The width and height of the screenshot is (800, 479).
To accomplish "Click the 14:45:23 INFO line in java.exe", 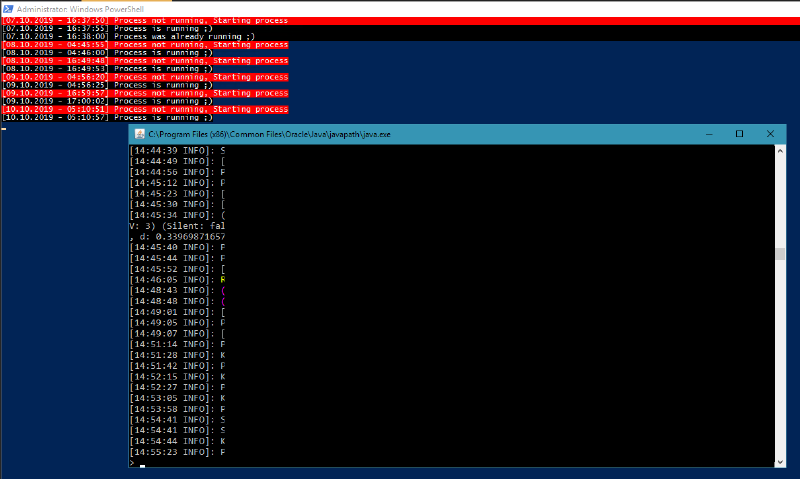I will coord(177,193).
